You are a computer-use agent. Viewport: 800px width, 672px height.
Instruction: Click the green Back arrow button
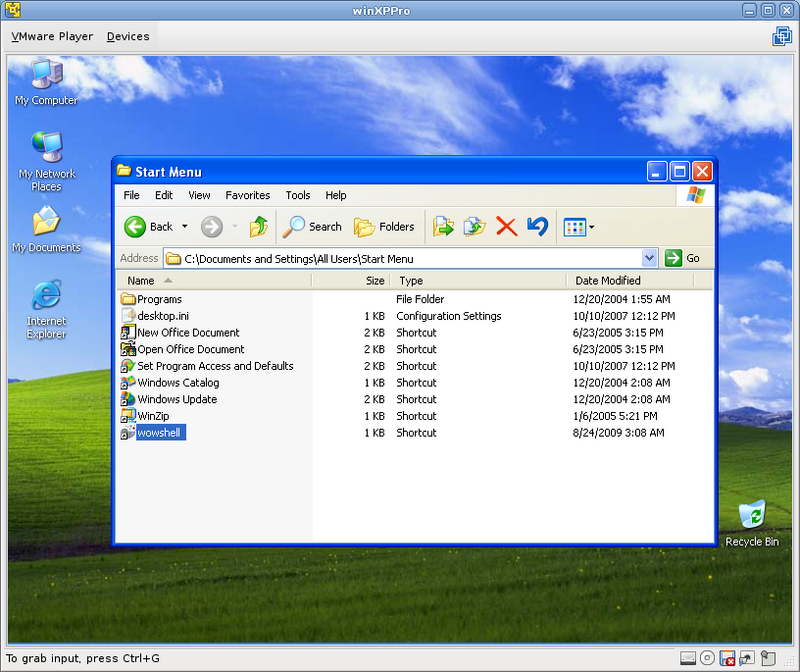click(135, 227)
